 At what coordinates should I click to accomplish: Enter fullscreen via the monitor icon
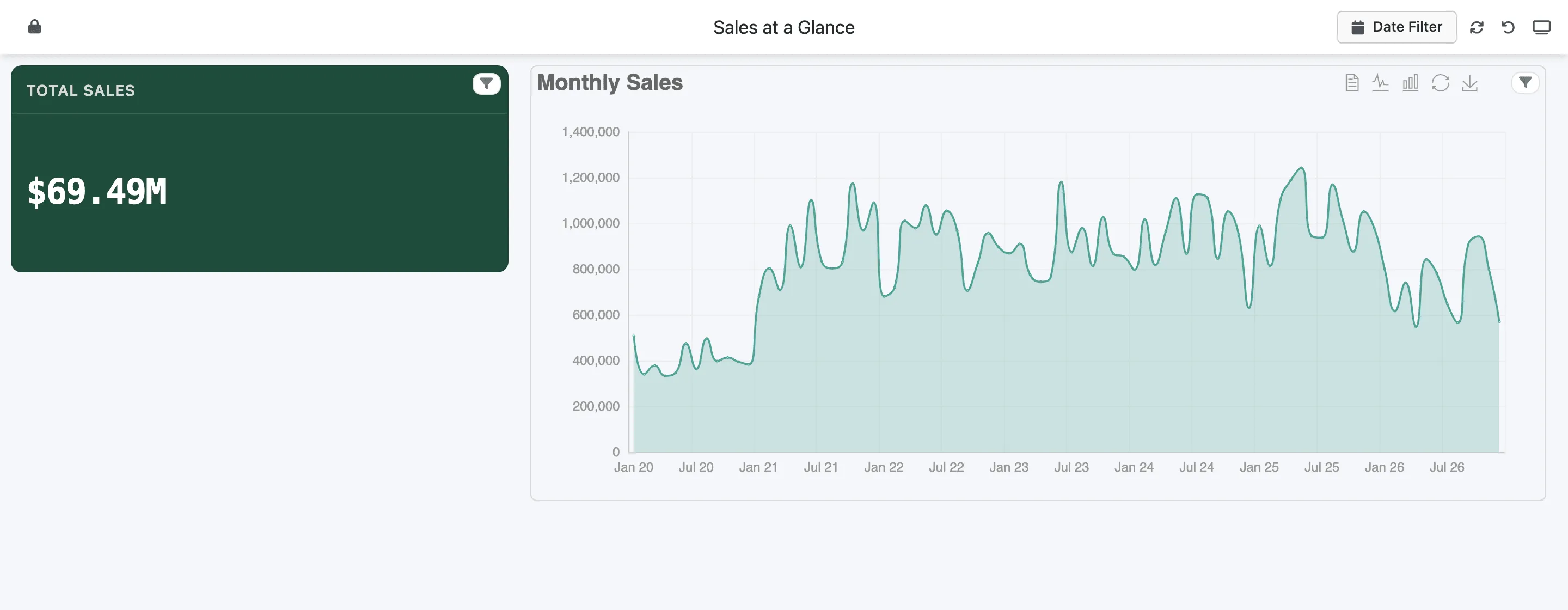click(x=1541, y=27)
